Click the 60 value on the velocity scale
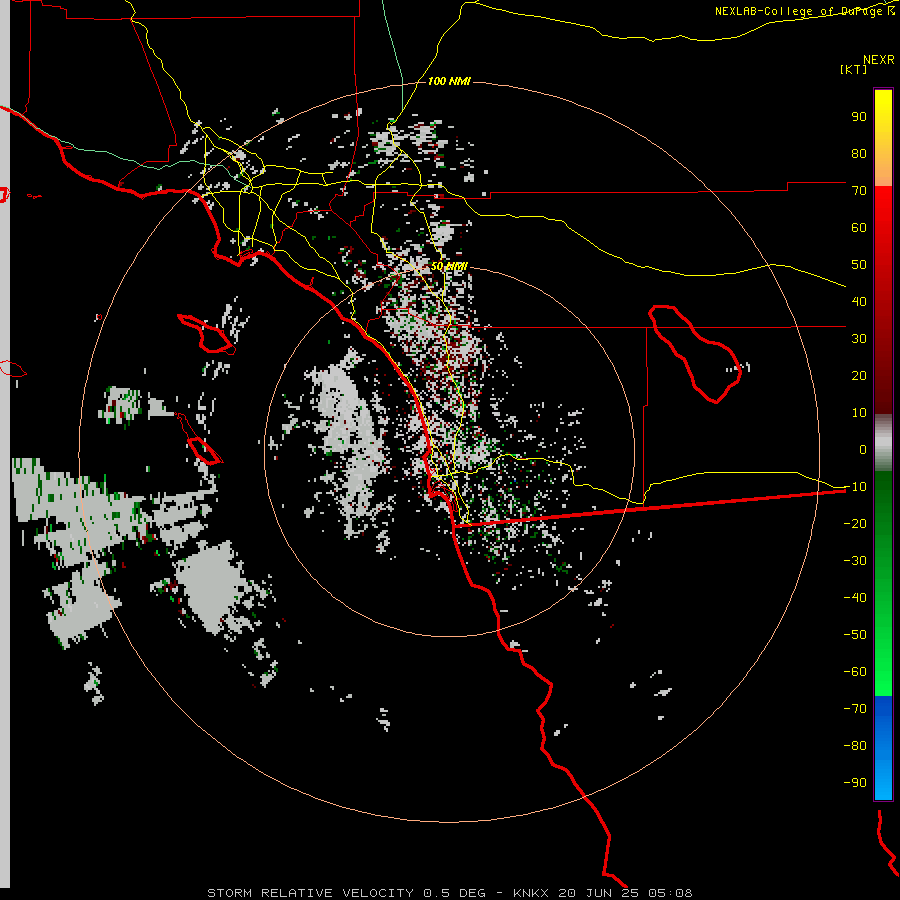This screenshot has width=900, height=900. 859,227
